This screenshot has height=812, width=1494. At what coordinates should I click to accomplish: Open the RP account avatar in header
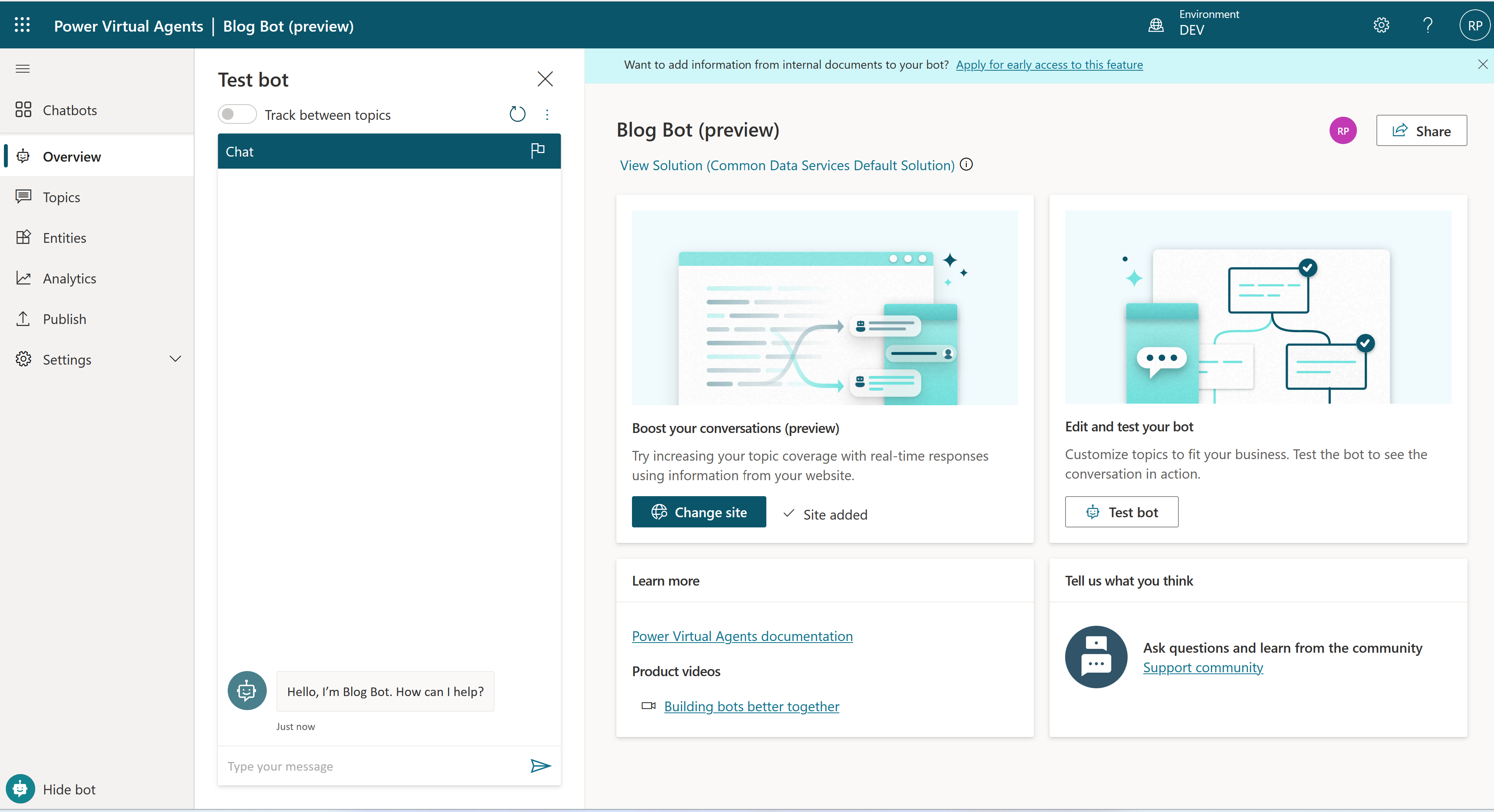[1474, 25]
